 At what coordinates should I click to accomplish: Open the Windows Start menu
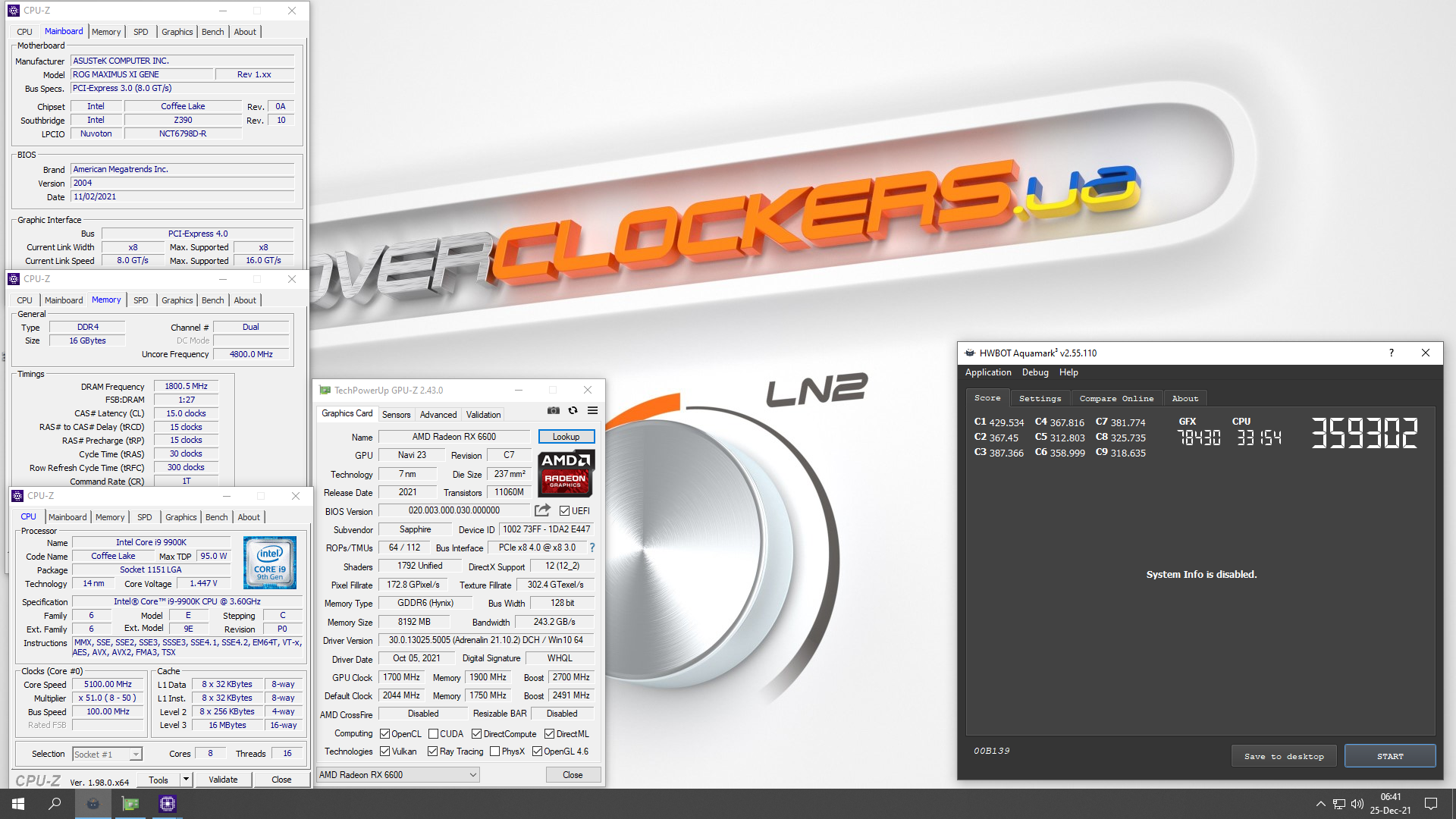[x=18, y=804]
